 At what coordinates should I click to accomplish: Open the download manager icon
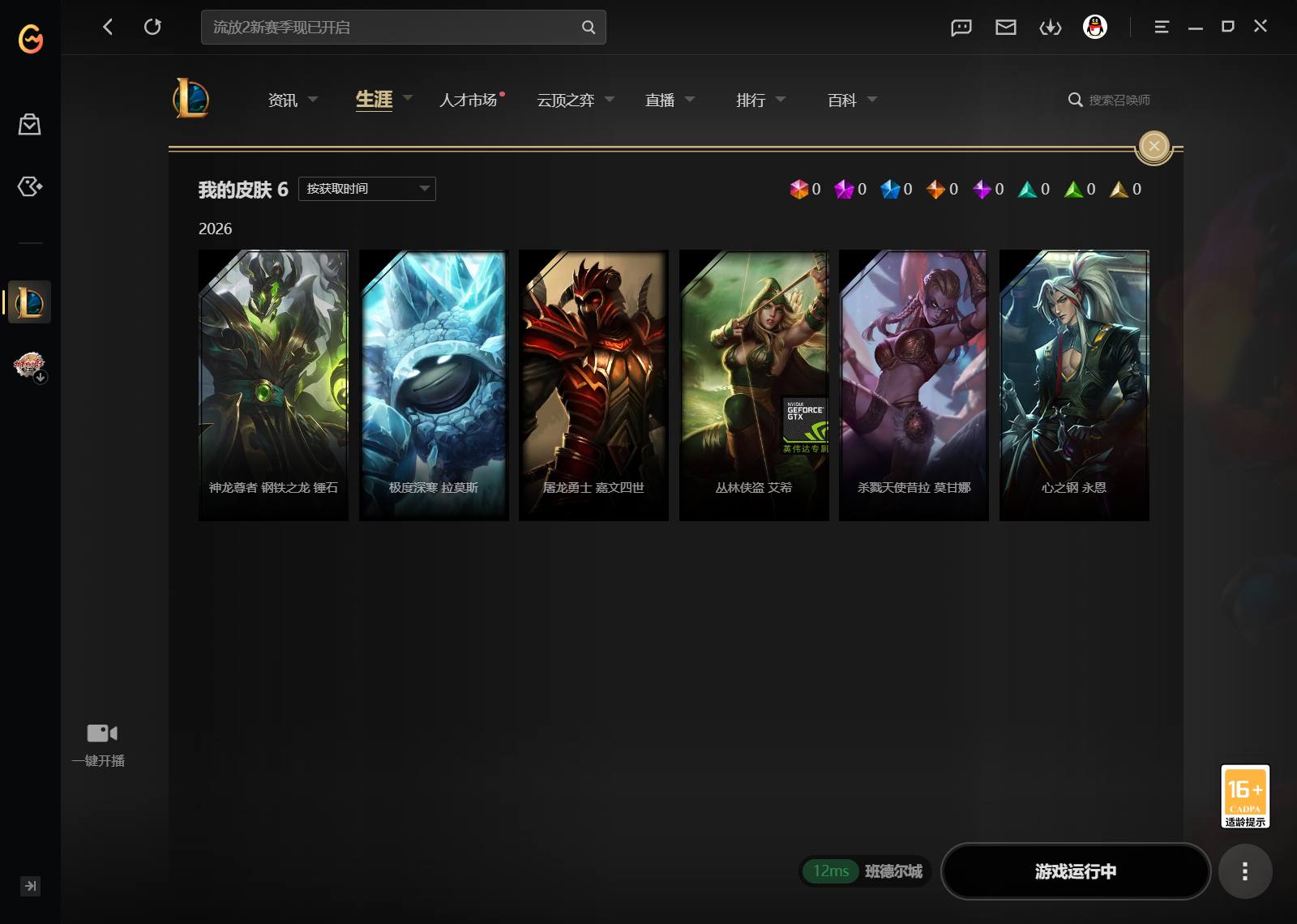[1051, 28]
